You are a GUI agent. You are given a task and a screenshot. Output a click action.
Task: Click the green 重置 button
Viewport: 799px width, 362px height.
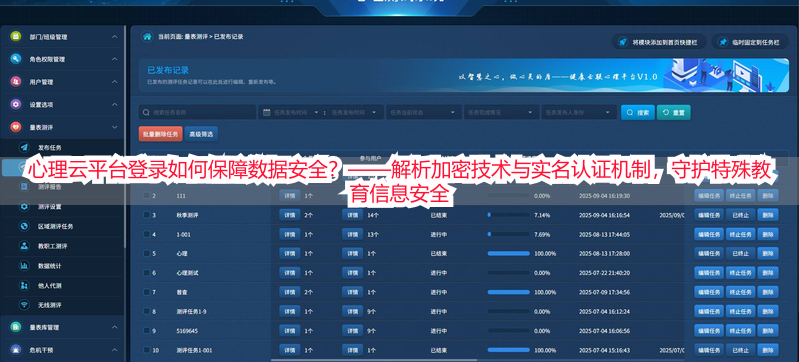(674, 113)
